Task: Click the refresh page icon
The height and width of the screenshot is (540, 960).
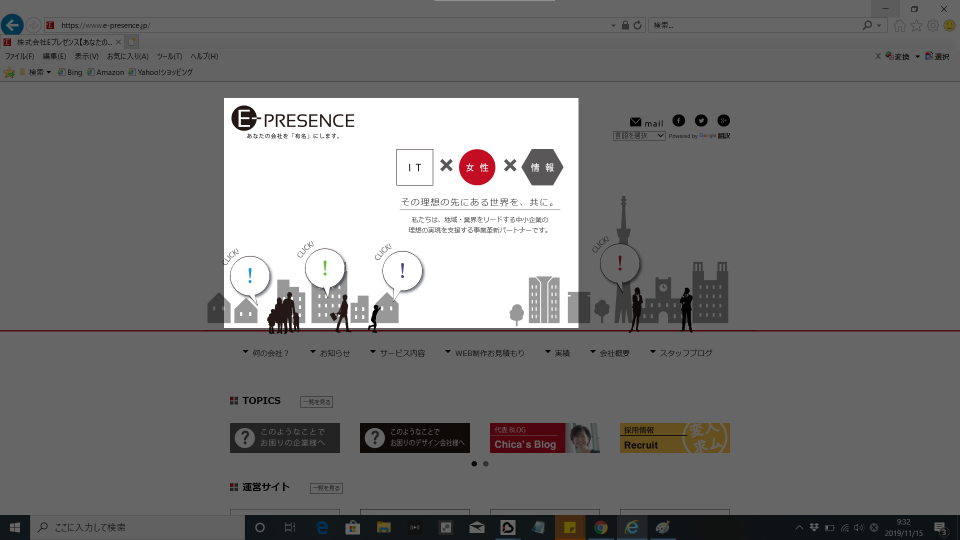Action: point(637,25)
